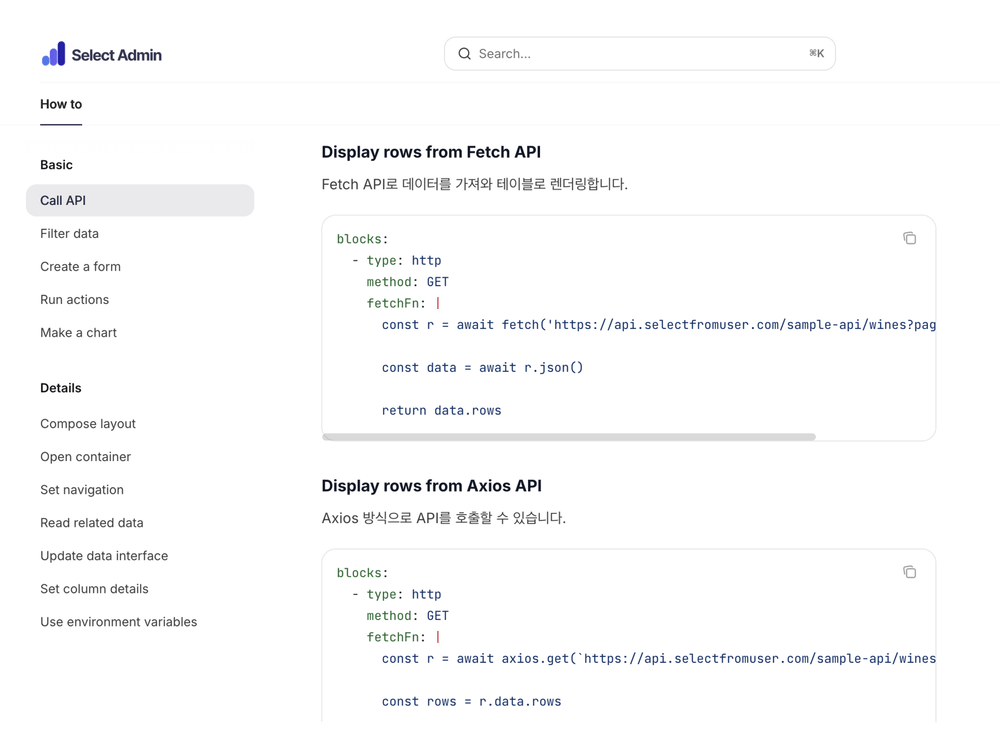Click the Select Admin brand name

pos(116,55)
